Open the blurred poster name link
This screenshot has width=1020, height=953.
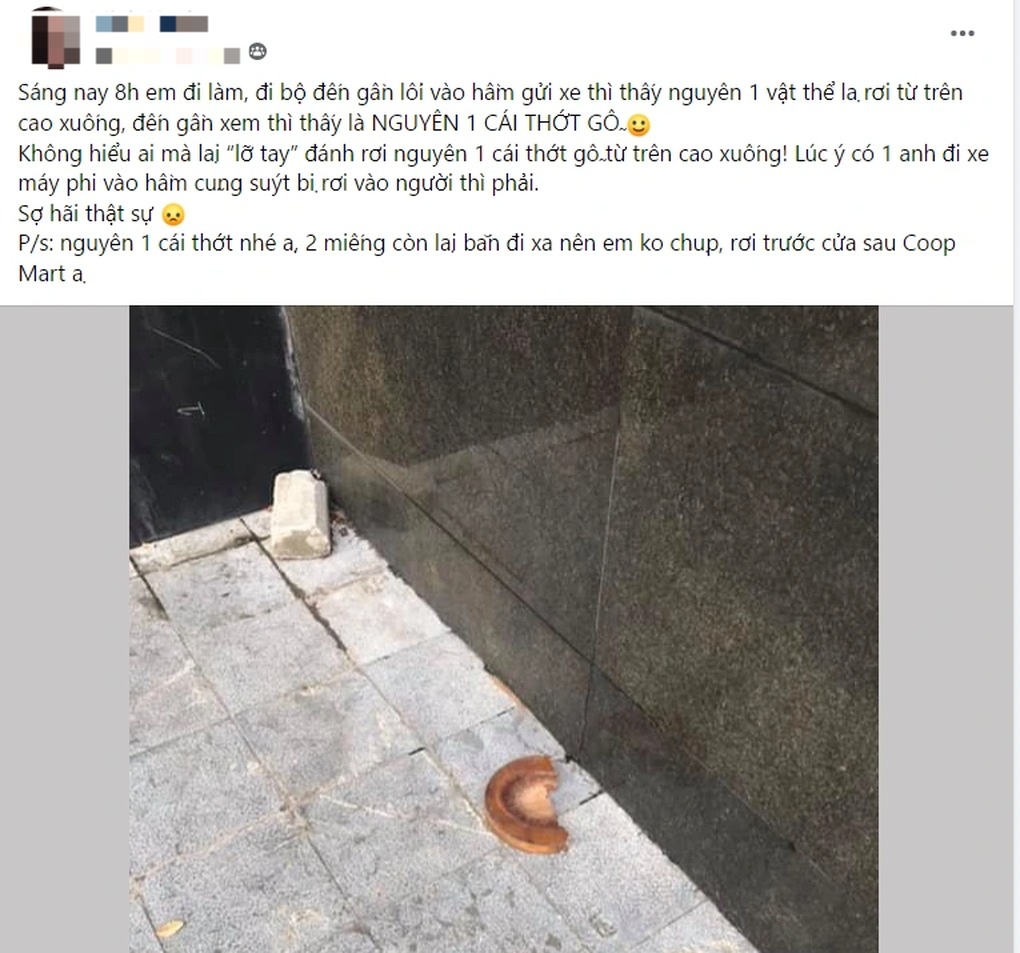152,24
